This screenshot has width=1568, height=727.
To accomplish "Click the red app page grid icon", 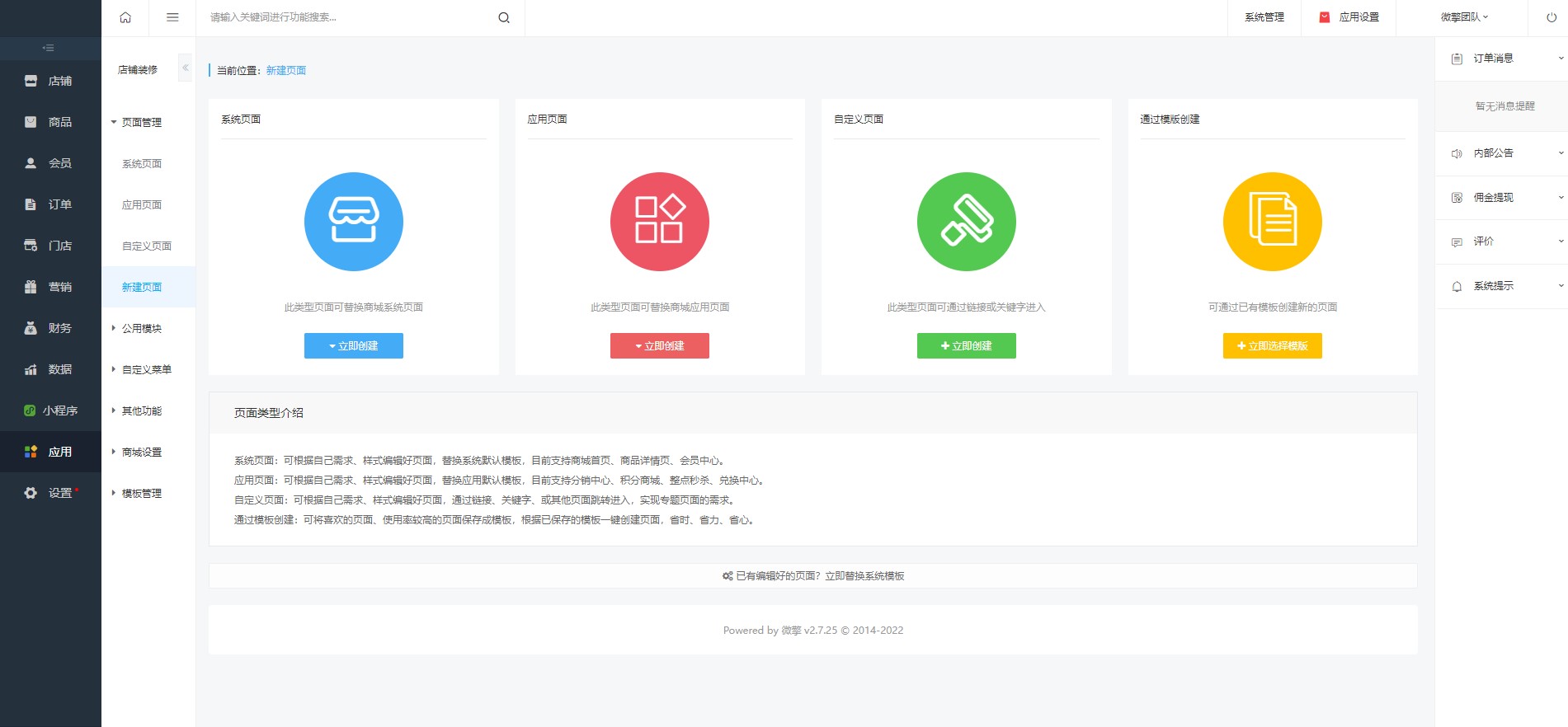I will [659, 221].
